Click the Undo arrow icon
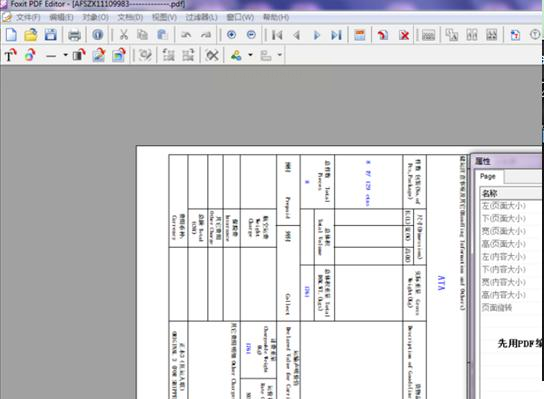Image resolution: width=544 pixels, height=399 pixels. pyautogui.click(x=186, y=35)
